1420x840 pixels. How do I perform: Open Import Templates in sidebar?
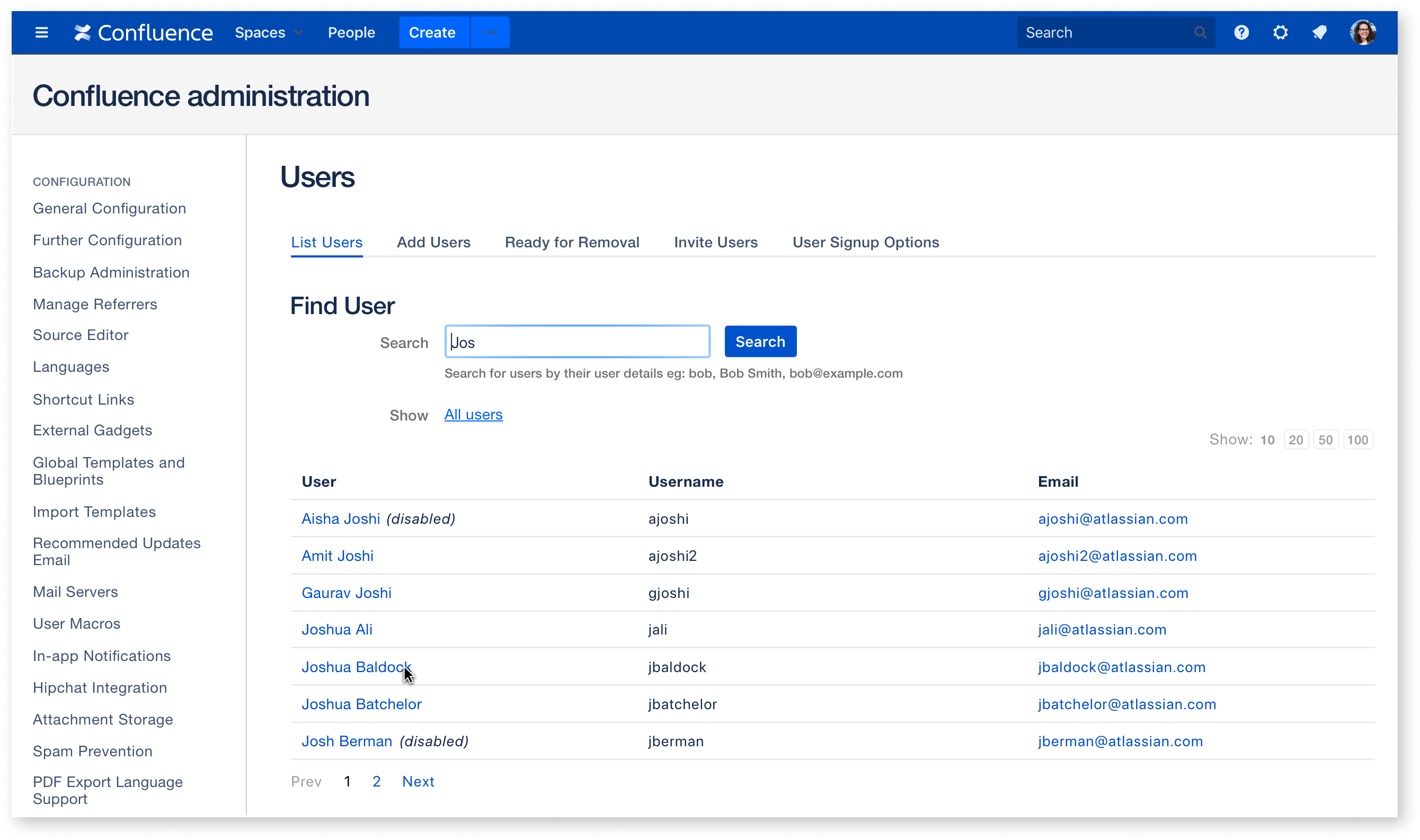tap(94, 512)
